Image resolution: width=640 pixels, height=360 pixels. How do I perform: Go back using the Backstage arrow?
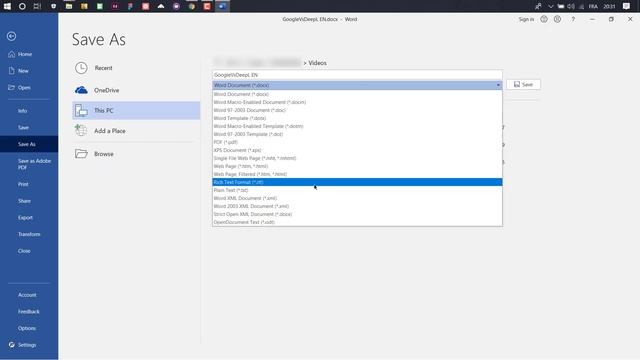[x=11, y=36]
